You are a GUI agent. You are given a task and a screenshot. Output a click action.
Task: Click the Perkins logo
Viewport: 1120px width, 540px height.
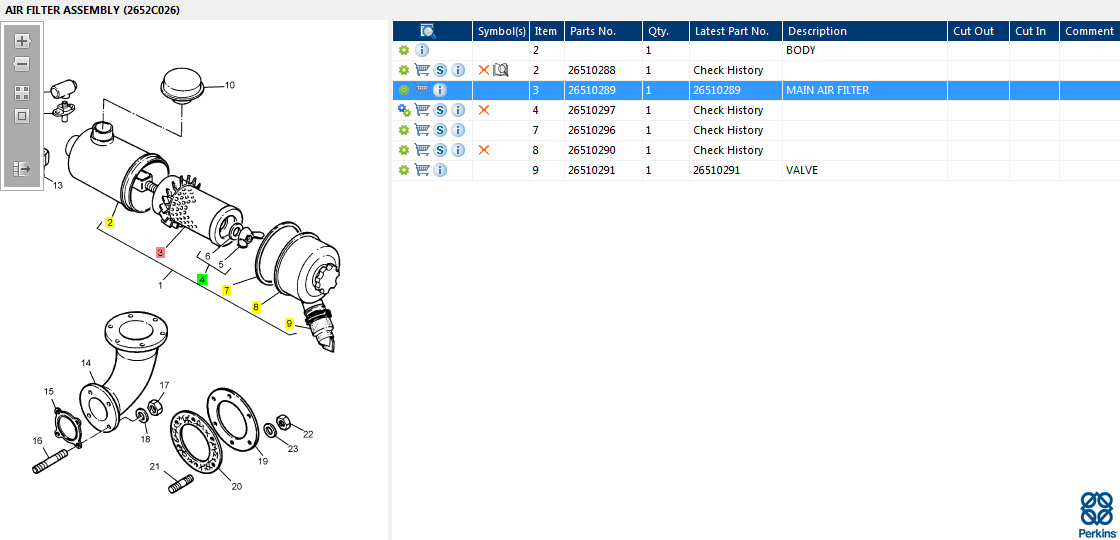(1096, 514)
